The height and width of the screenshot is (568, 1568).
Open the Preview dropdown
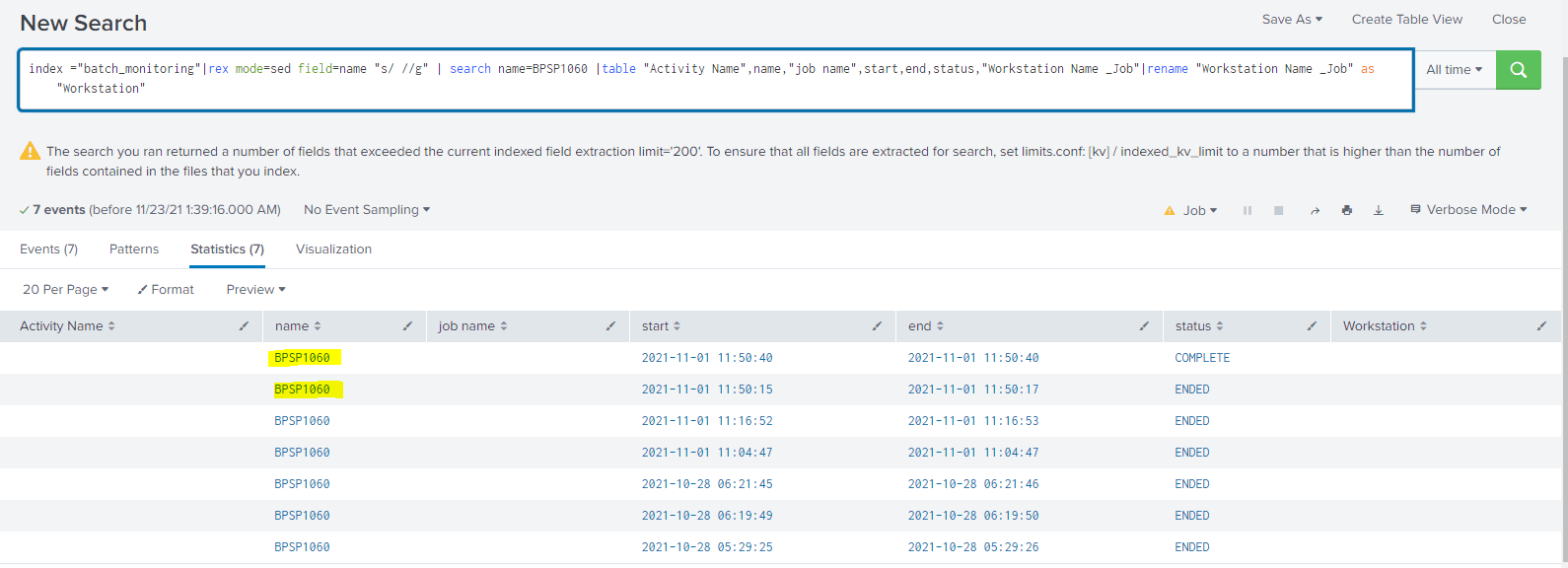[x=255, y=290]
